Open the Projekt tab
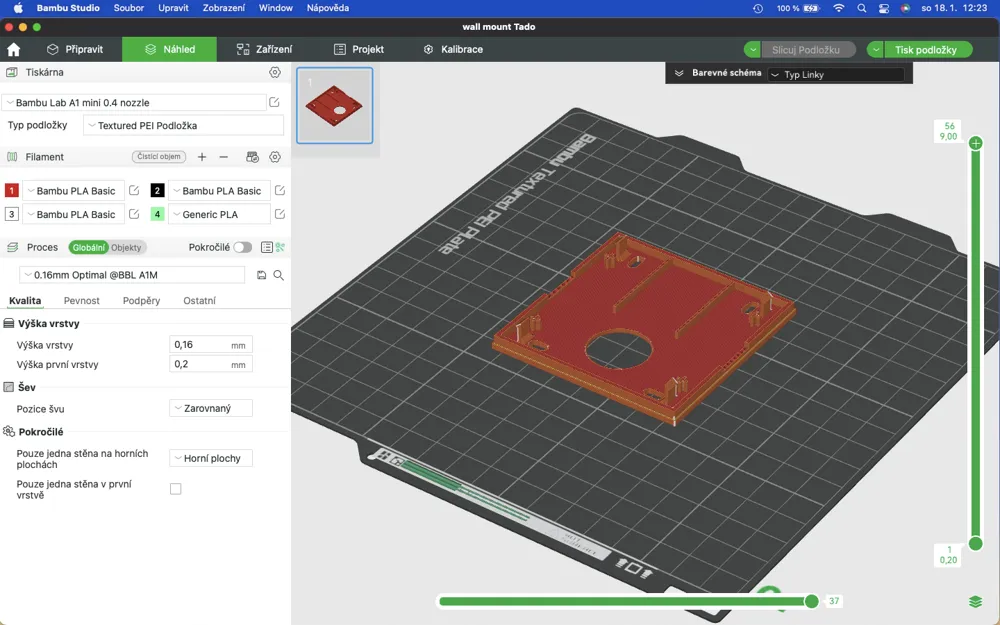 (359, 49)
